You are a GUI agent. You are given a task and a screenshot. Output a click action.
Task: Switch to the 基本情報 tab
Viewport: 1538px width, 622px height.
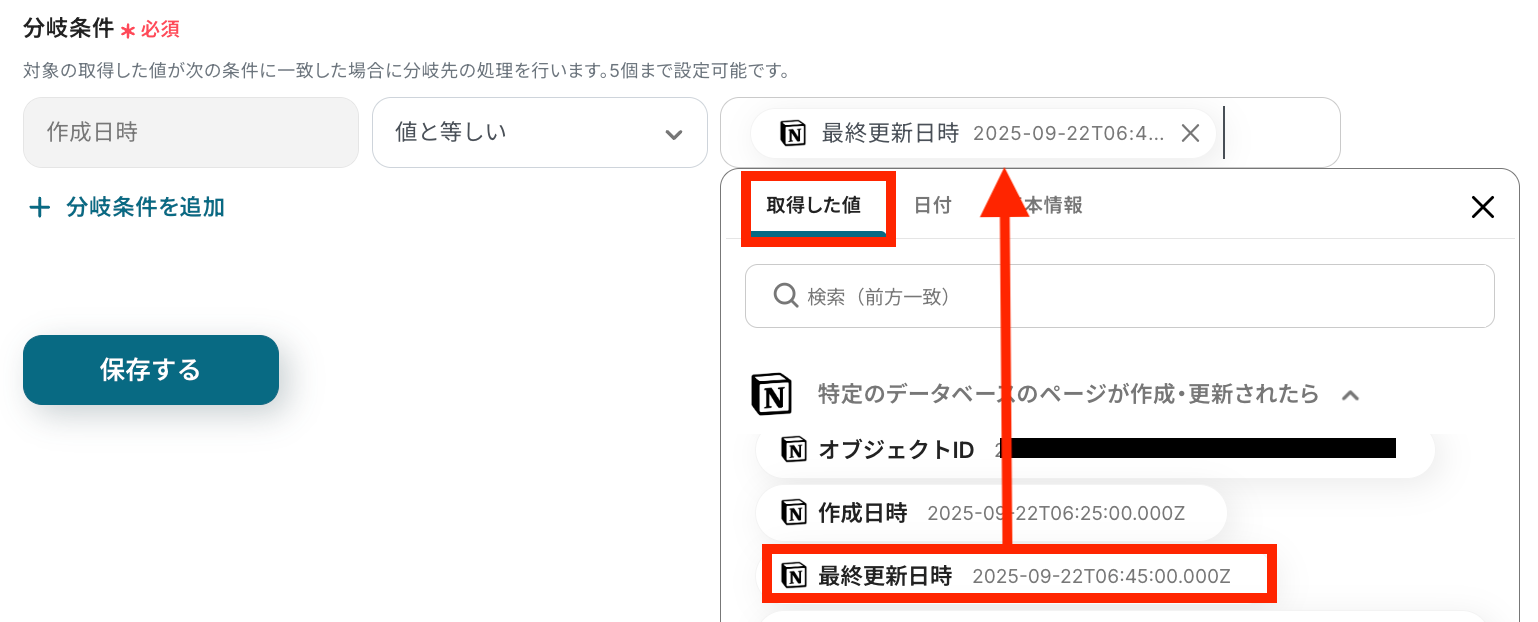coord(1042,206)
